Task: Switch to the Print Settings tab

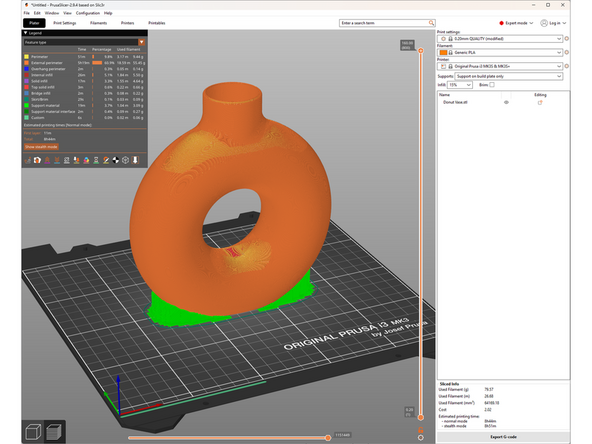Action: [65, 23]
